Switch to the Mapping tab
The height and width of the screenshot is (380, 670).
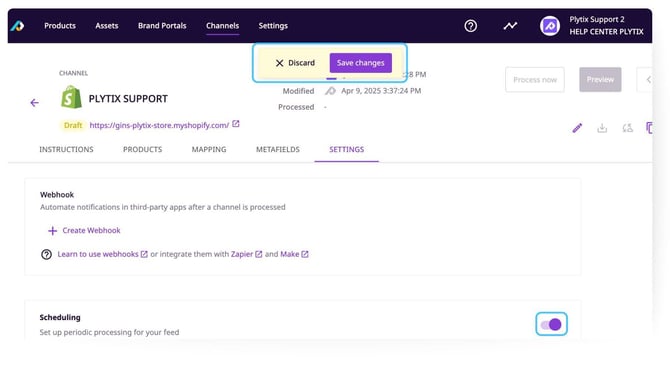click(209, 150)
